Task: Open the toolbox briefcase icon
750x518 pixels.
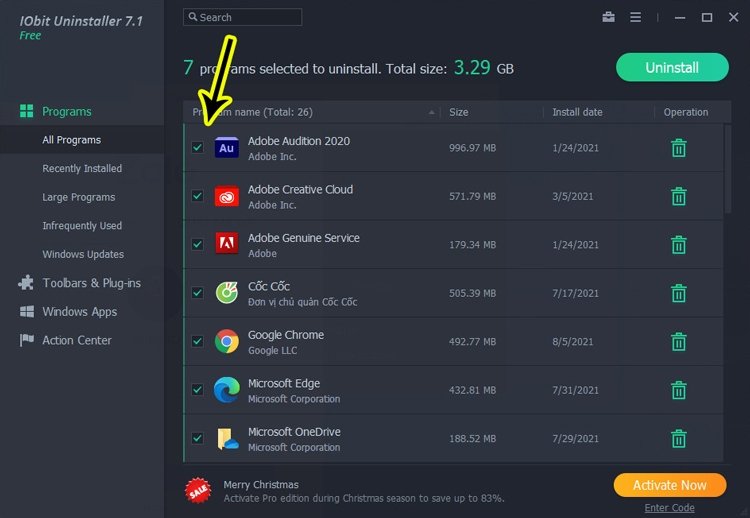Action: click(608, 17)
